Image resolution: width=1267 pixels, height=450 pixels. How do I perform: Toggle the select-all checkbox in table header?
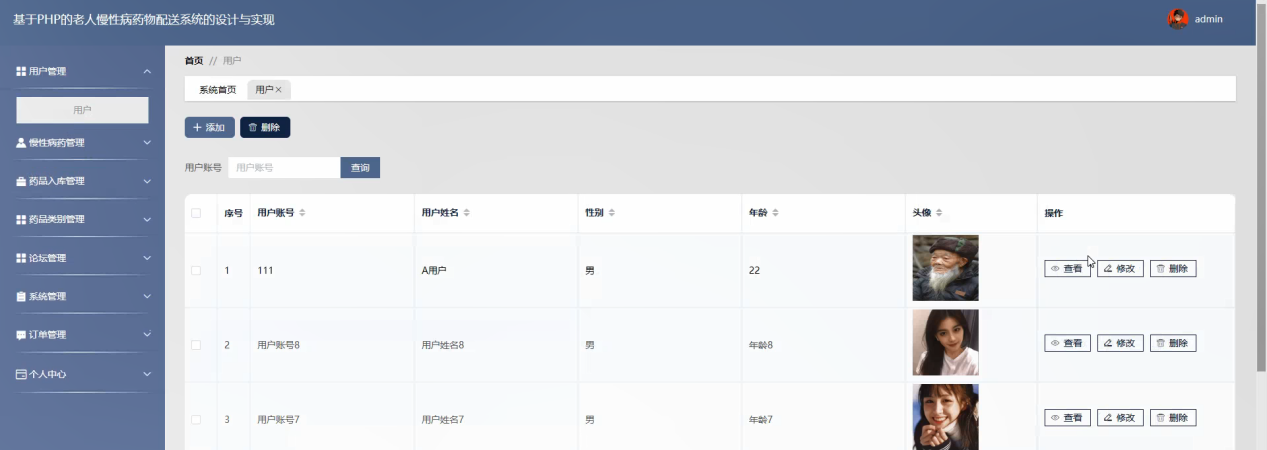click(196, 213)
